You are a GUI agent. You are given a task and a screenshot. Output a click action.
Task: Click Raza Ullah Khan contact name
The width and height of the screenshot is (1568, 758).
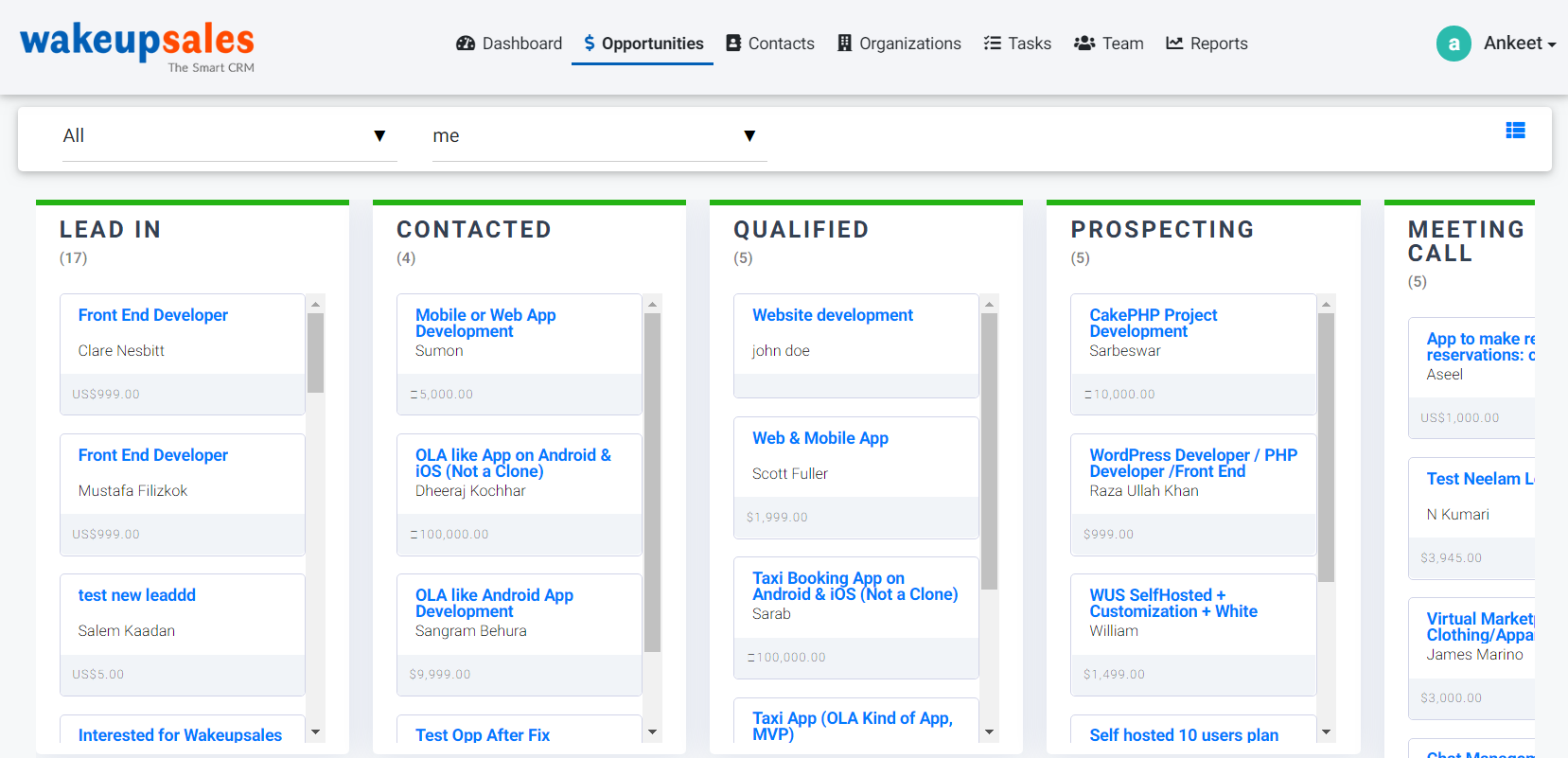click(1144, 491)
